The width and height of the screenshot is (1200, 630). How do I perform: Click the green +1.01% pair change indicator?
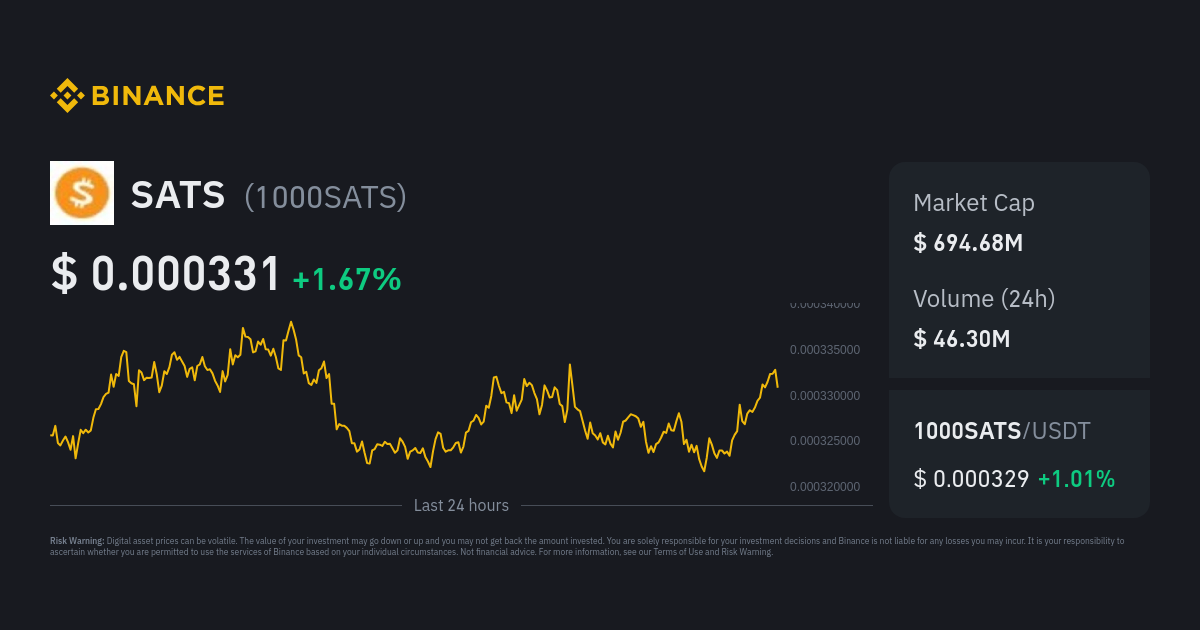[x=1078, y=479]
